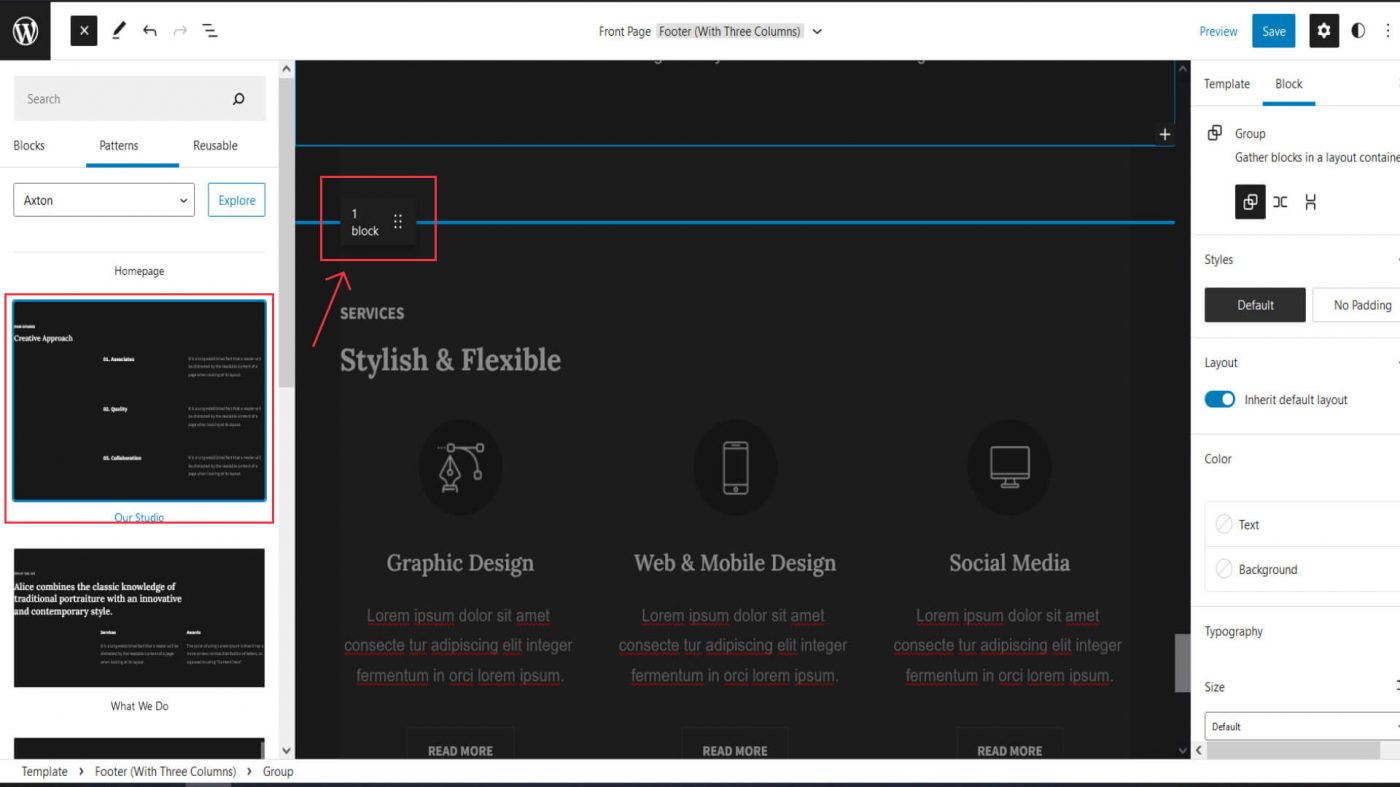The height and width of the screenshot is (787, 1400).
Task: Select the Edit (pencil) tool
Action: [x=118, y=31]
